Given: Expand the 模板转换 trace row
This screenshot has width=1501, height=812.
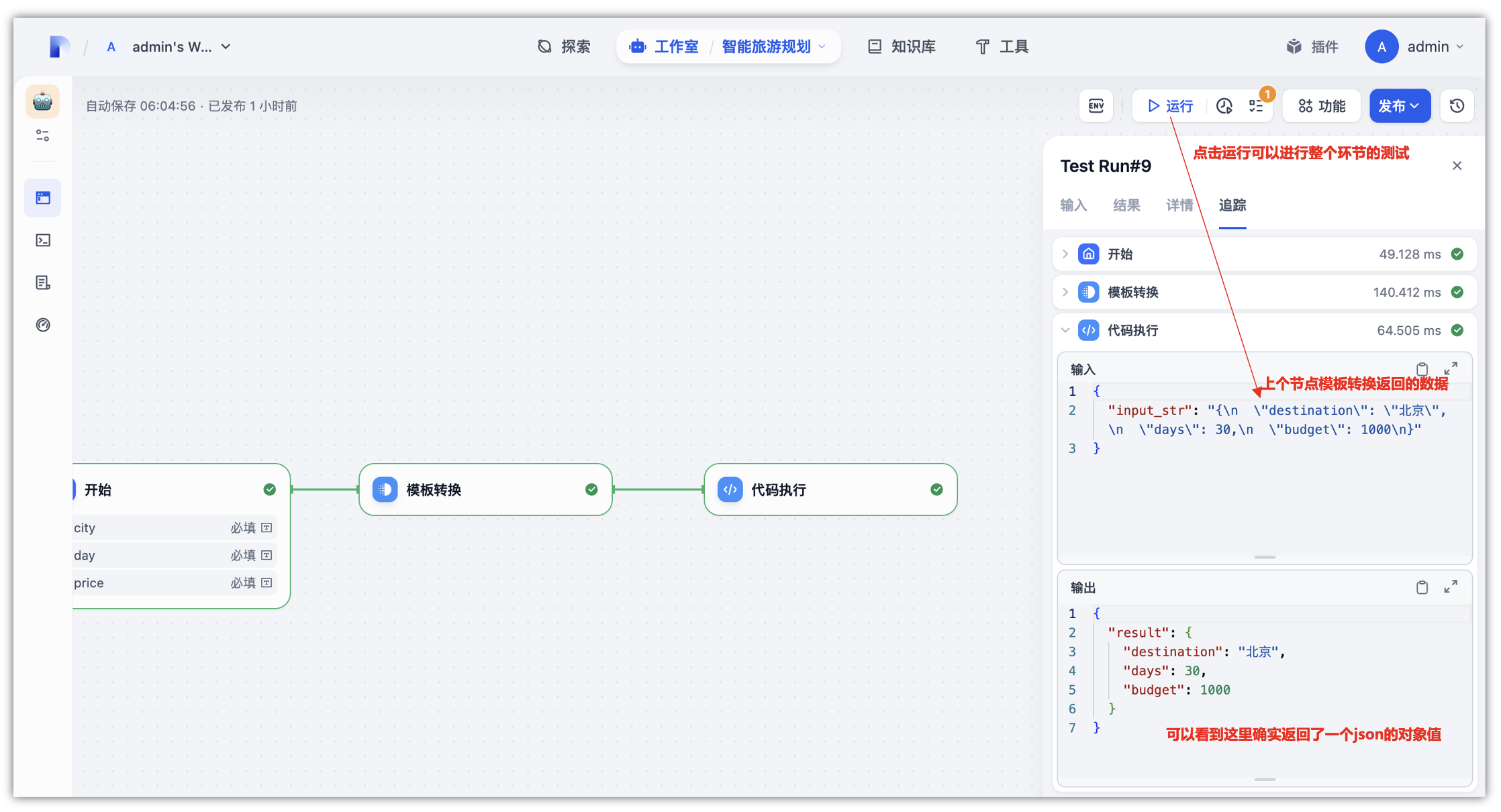Looking at the screenshot, I should (x=1065, y=293).
